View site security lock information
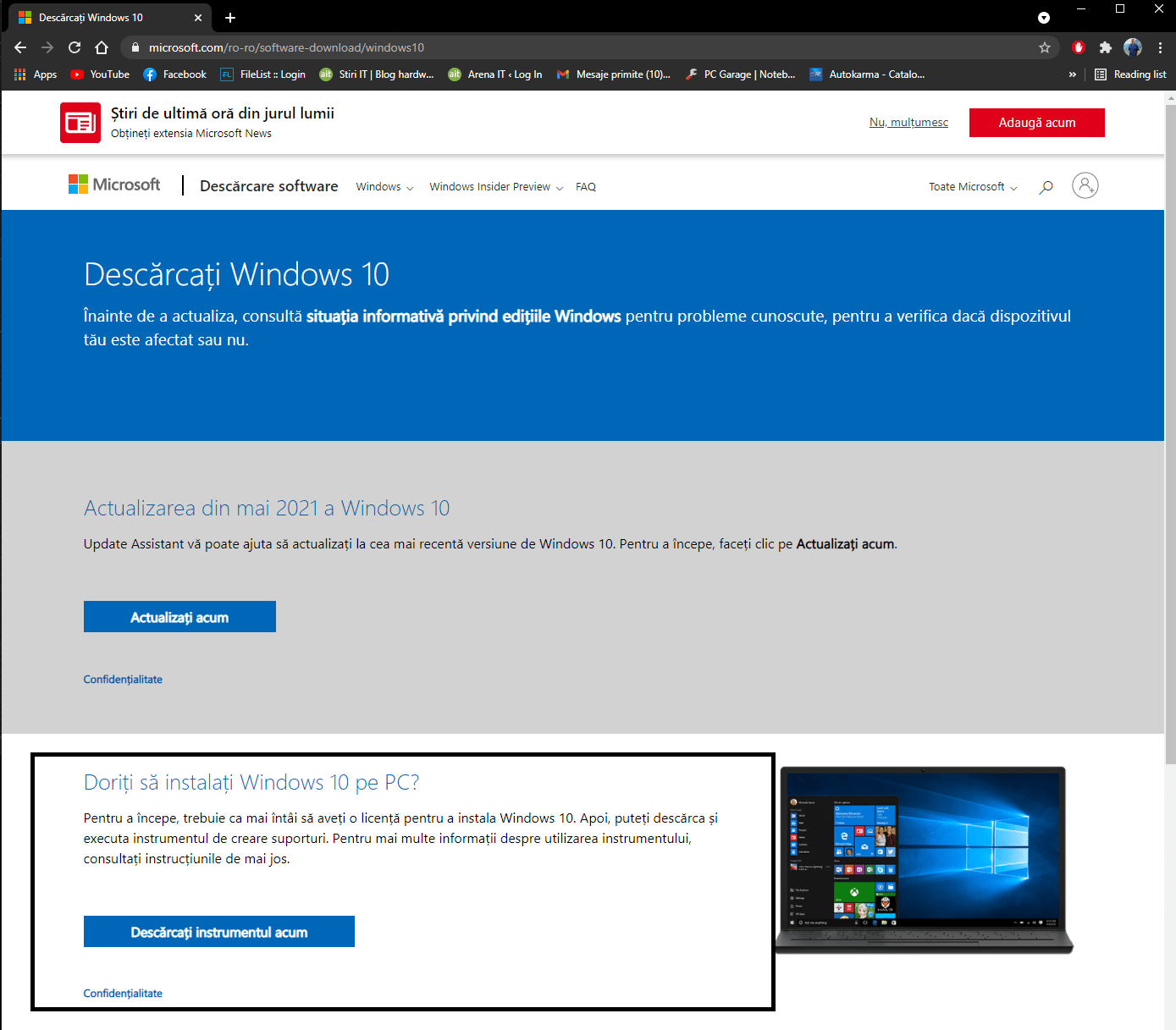 pos(135,47)
